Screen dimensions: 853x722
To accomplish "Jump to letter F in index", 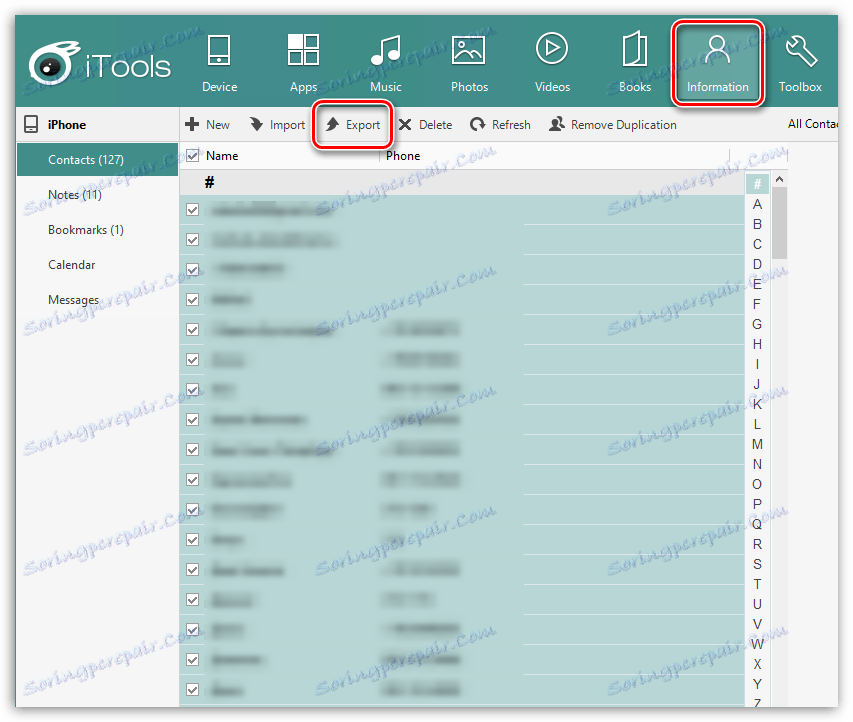I will (757, 304).
